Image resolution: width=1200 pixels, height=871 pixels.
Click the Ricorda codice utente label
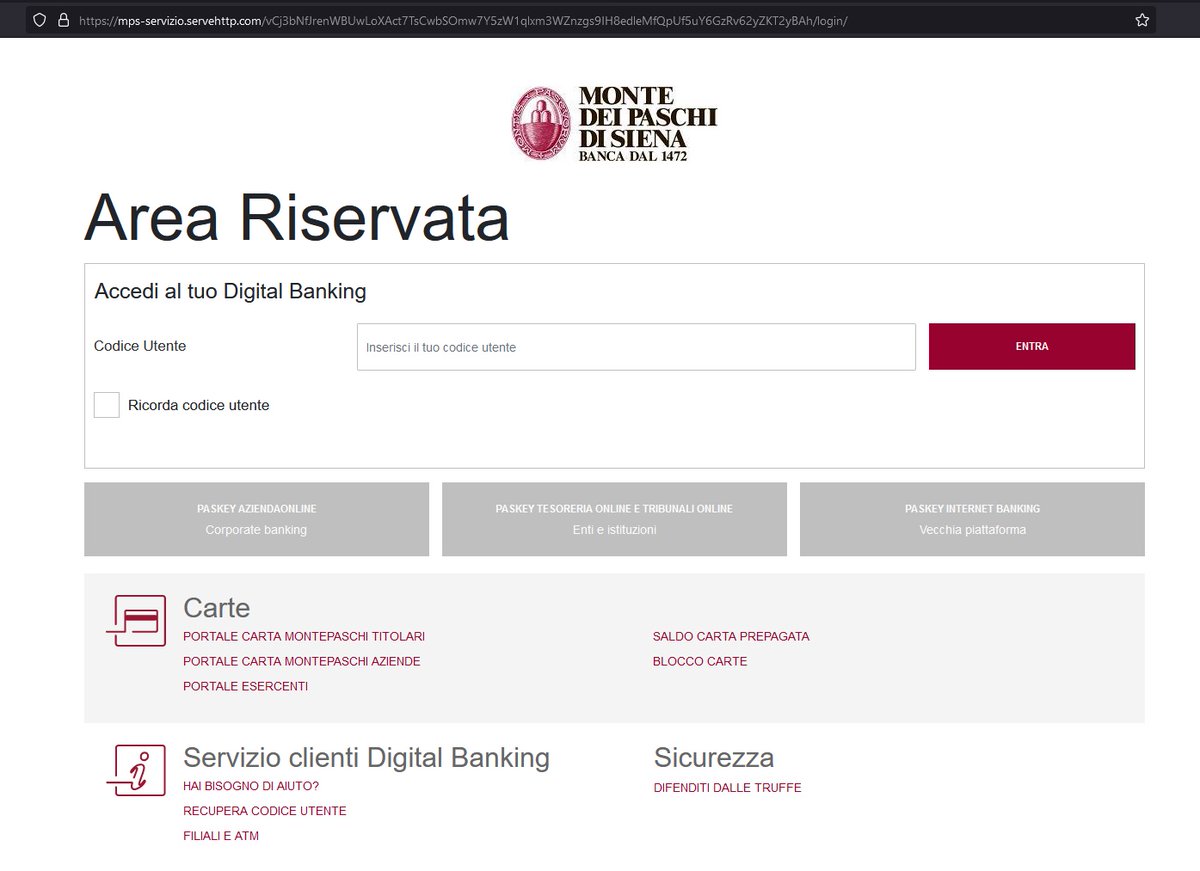(199, 406)
